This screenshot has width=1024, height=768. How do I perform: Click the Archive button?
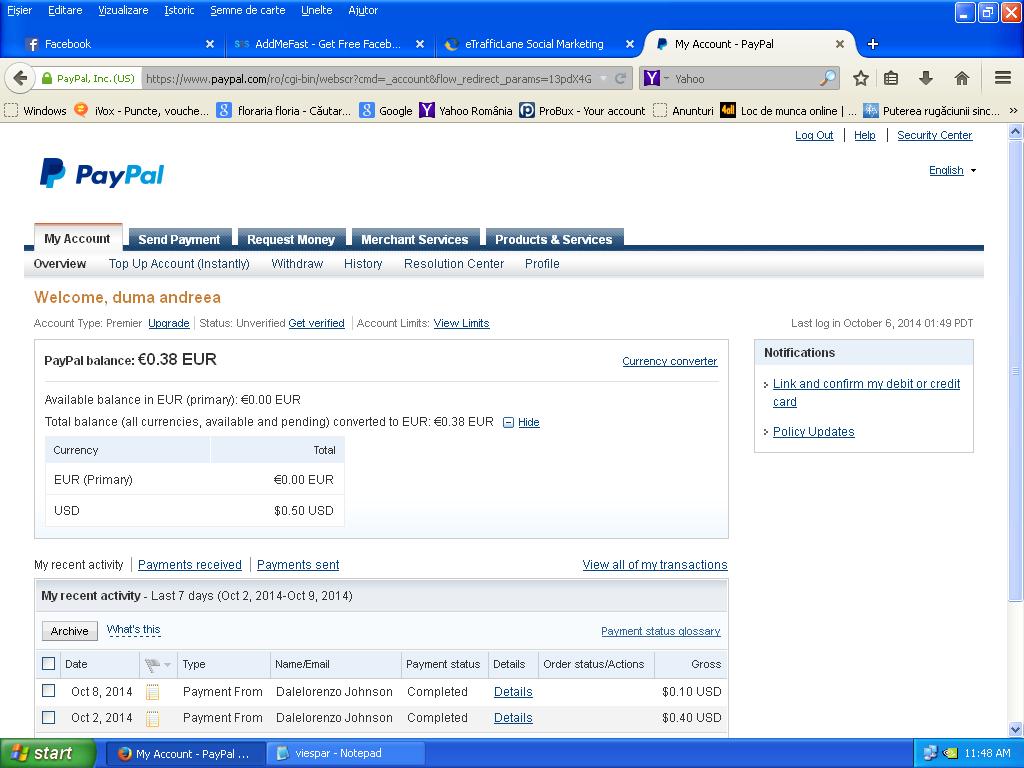(x=70, y=631)
